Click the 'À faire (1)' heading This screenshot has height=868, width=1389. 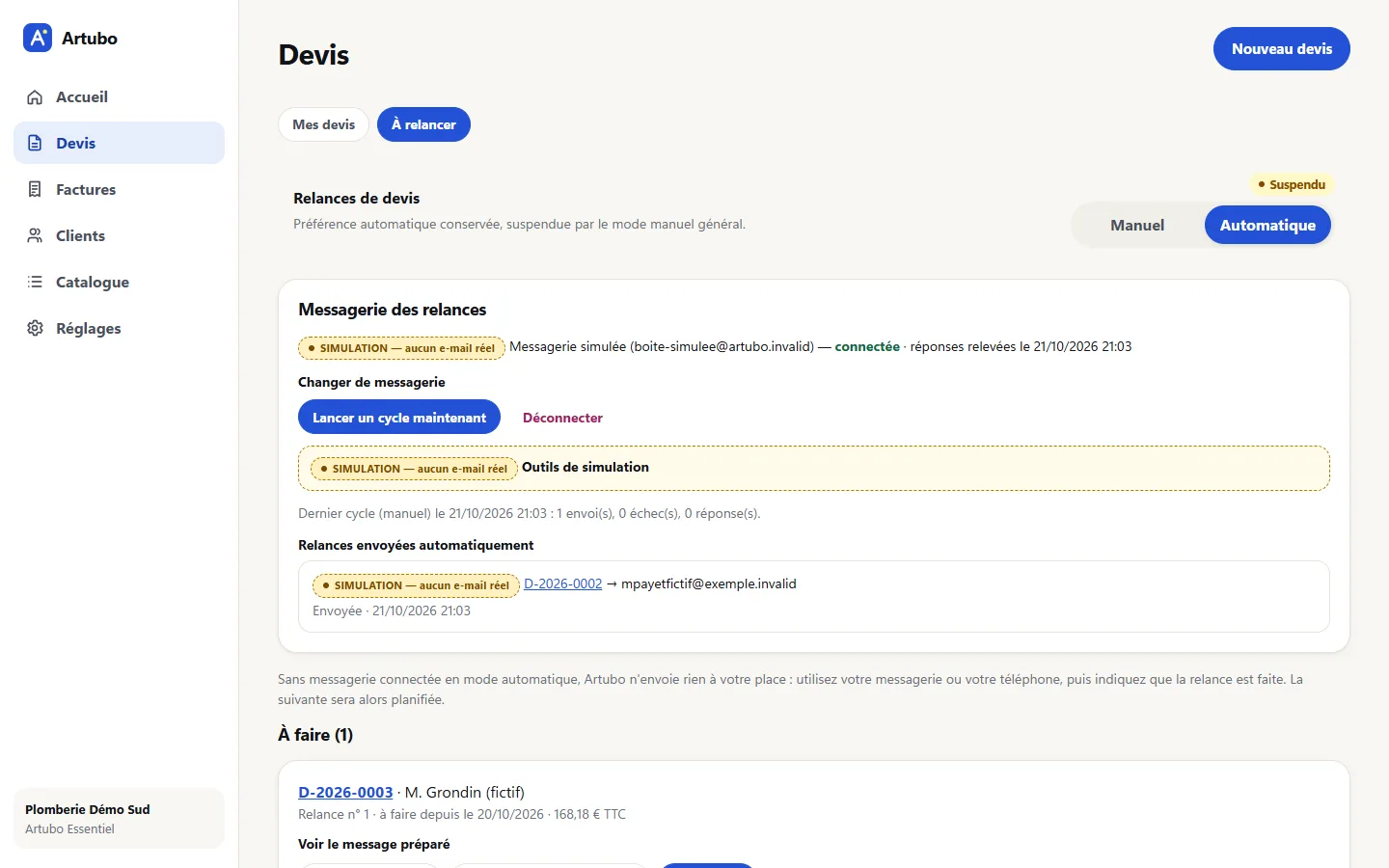point(315,735)
